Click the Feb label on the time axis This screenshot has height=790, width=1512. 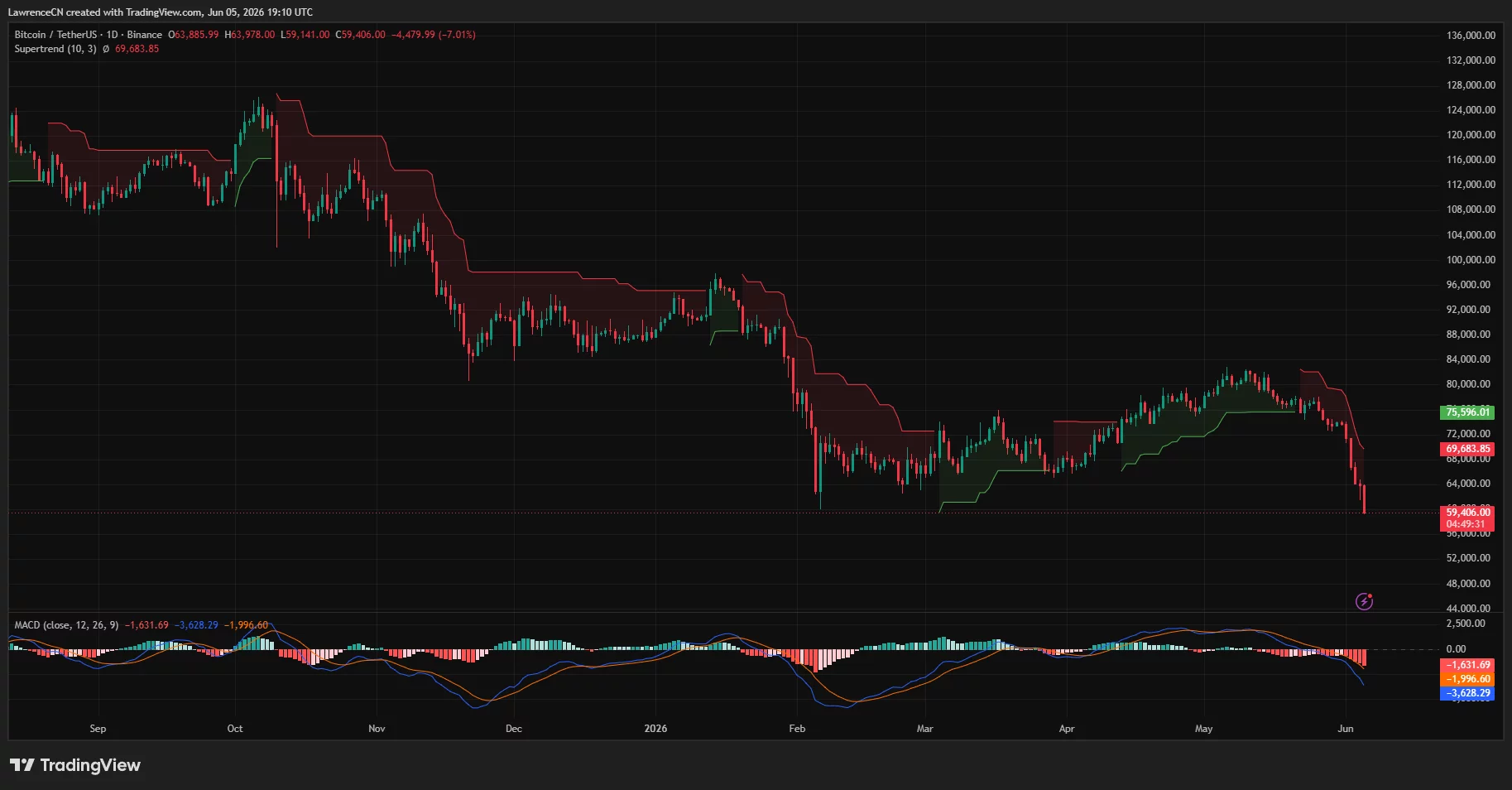(797, 729)
